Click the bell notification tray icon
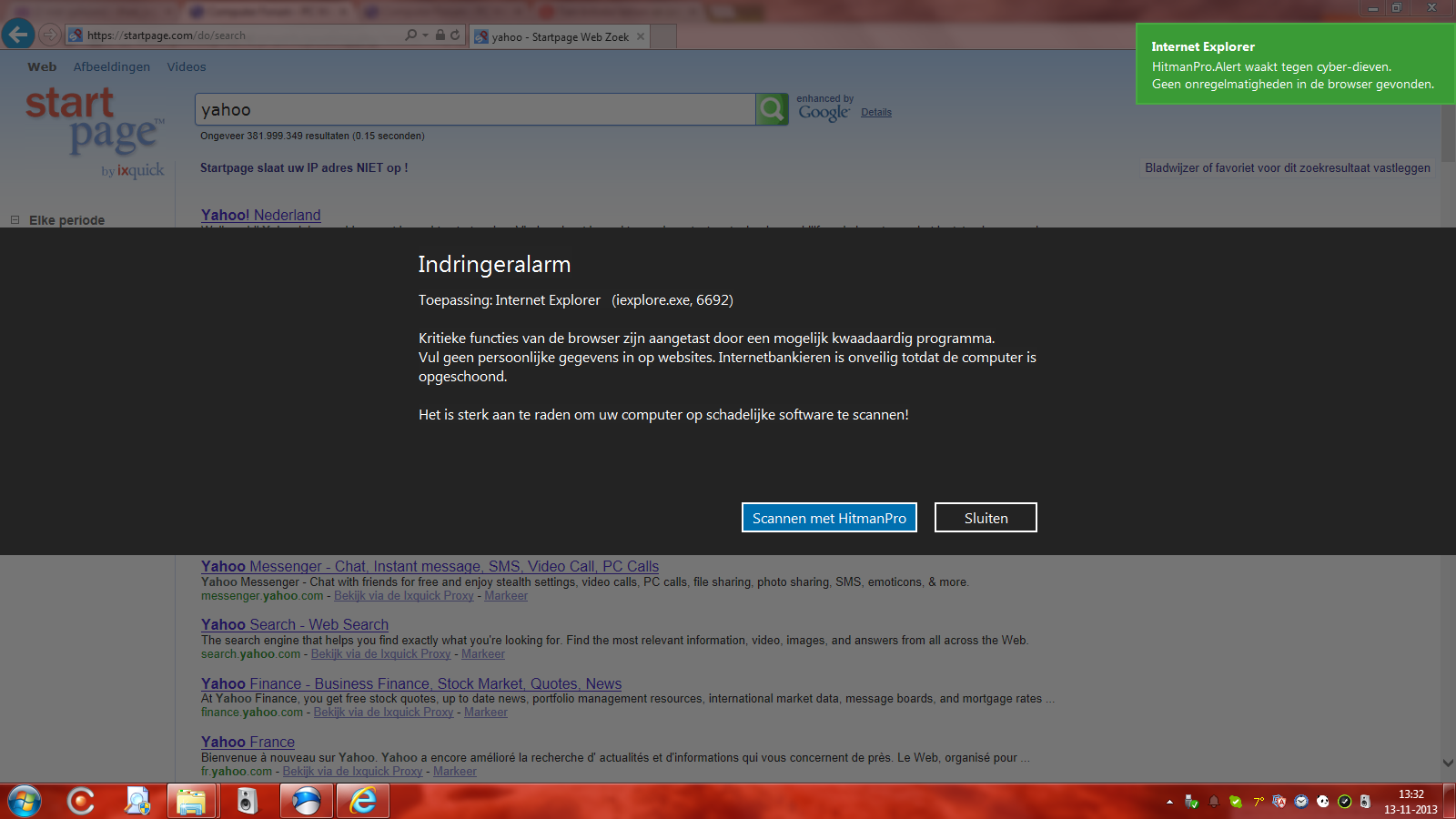 pos(1213,802)
